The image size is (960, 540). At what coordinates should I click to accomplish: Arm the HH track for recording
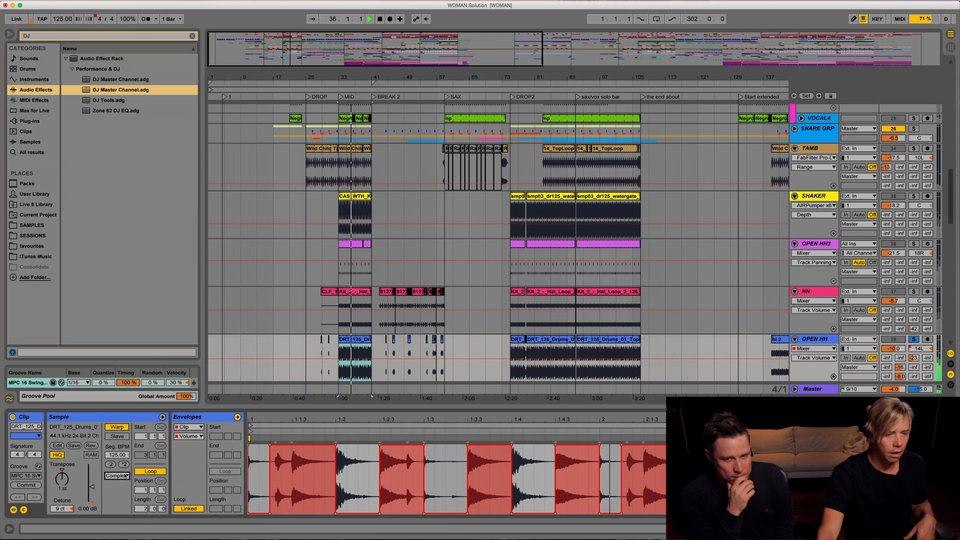coord(928,291)
